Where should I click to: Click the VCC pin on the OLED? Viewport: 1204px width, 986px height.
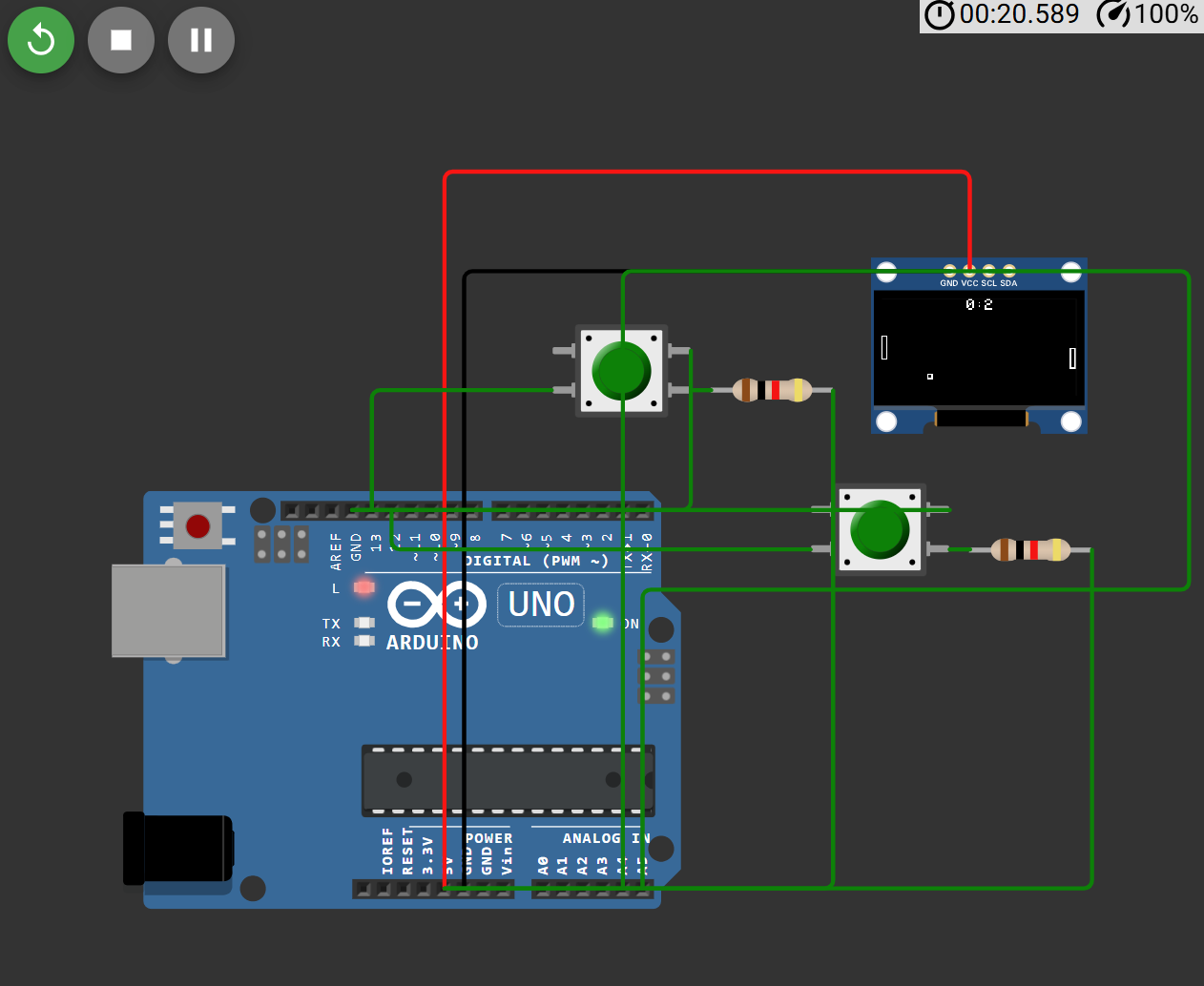969,272
